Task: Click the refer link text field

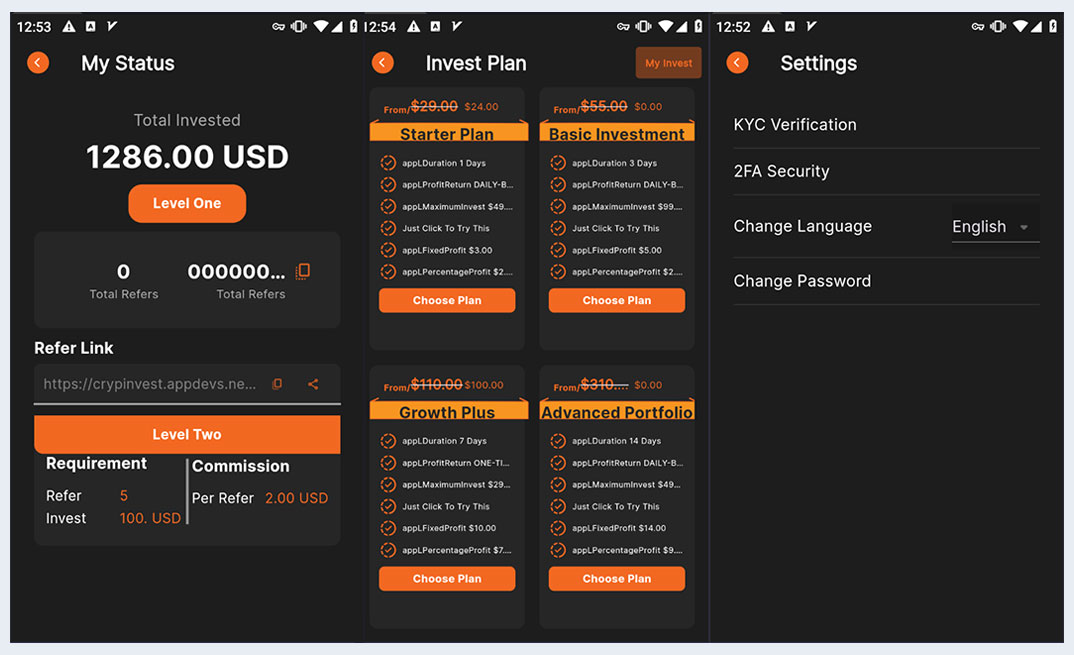Action: coord(150,384)
